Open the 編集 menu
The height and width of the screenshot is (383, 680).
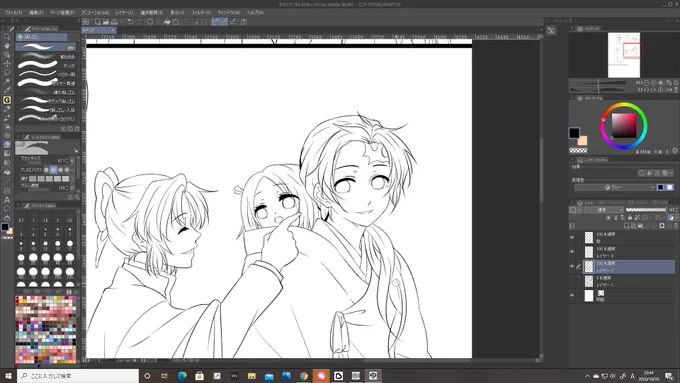pos(36,13)
